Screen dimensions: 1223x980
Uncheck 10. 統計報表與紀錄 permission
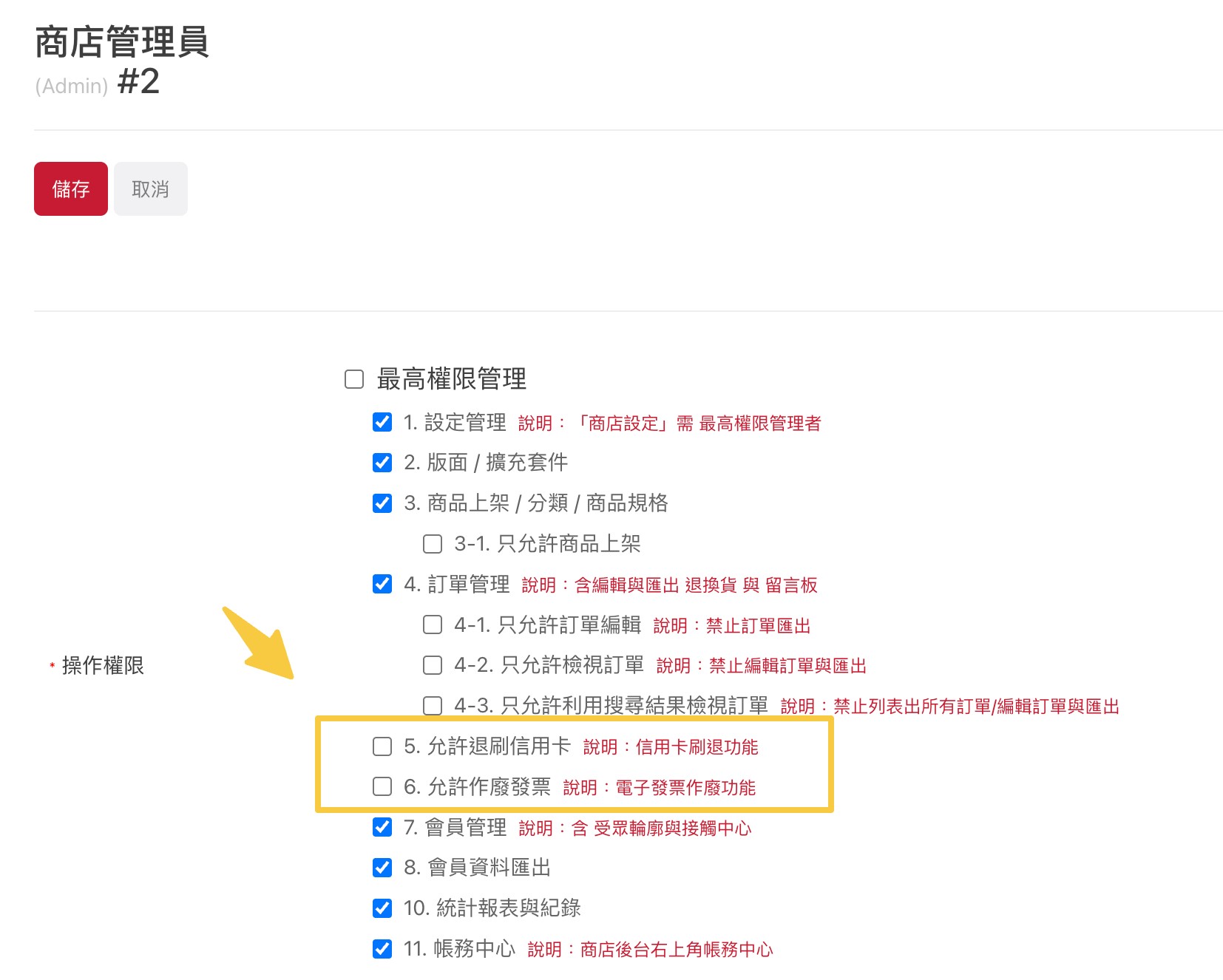[x=382, y=908]
